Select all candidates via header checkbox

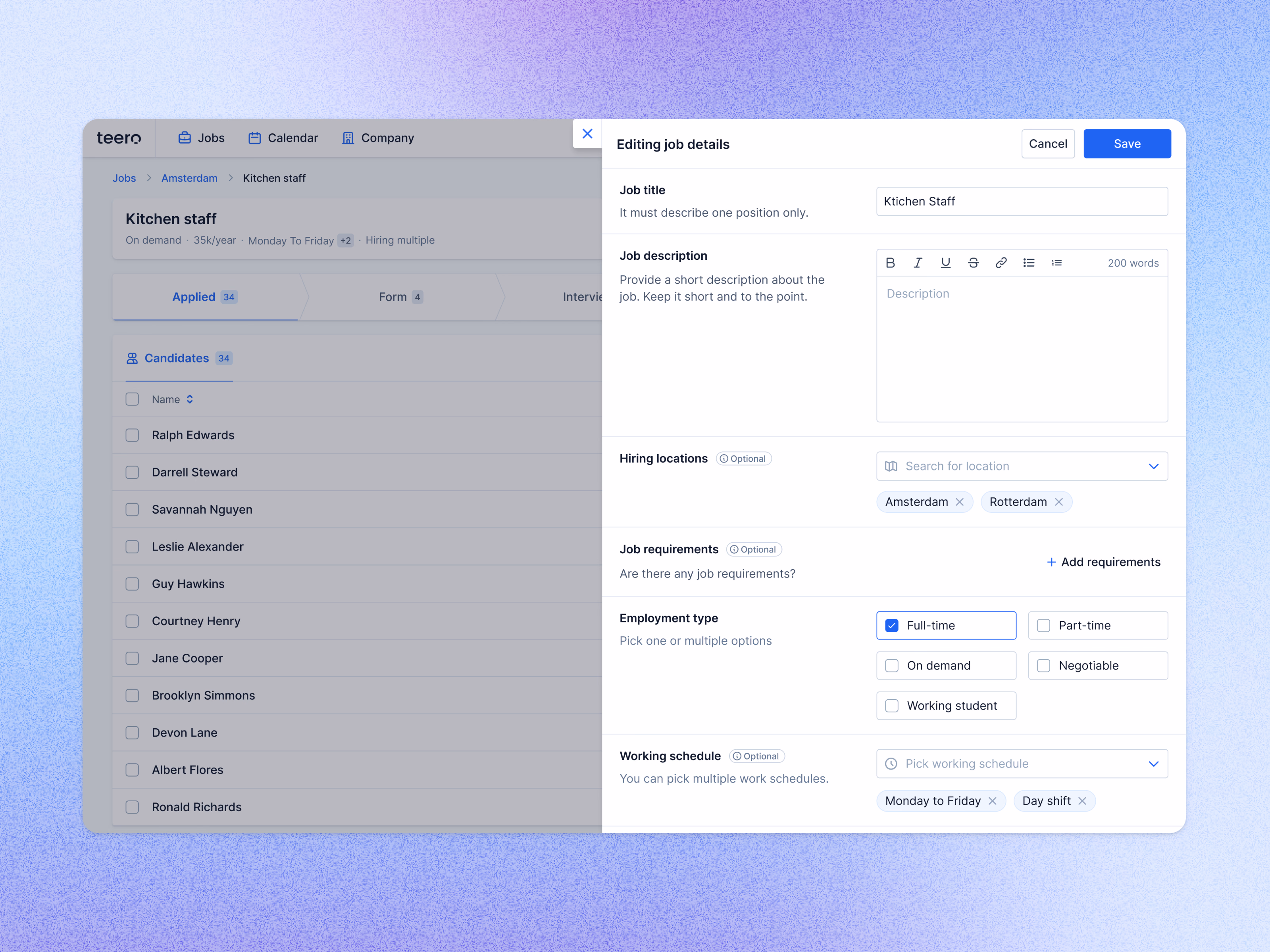pos(132,399)
